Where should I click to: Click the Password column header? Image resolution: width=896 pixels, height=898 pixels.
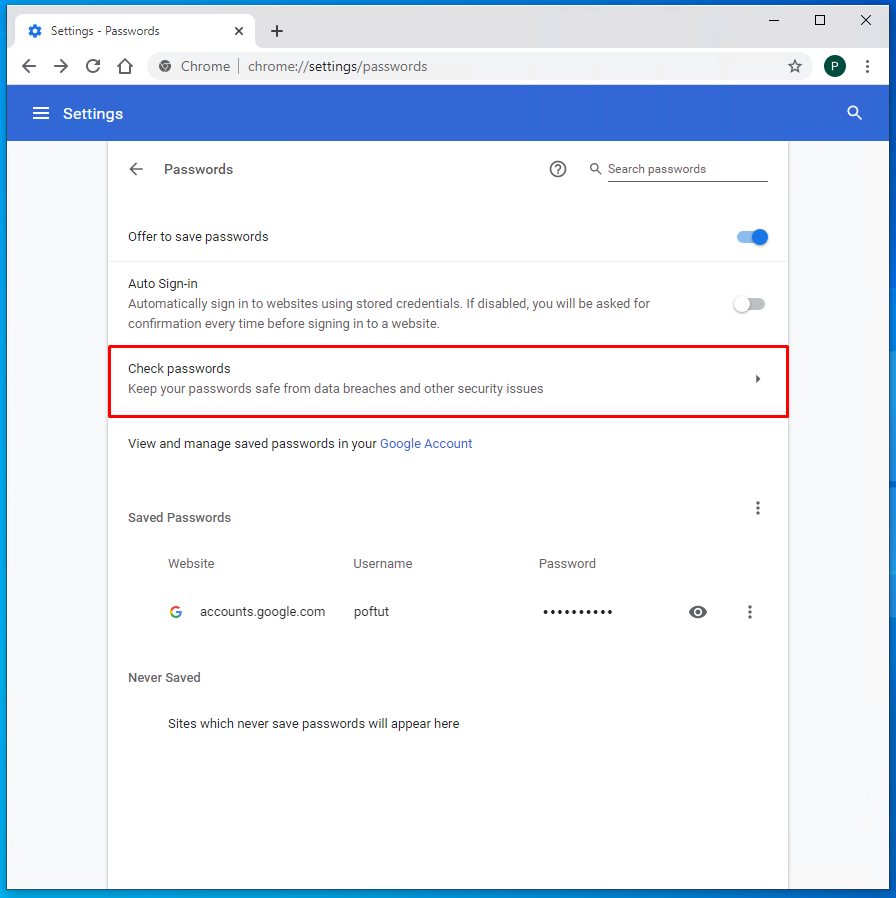point(567,564)
